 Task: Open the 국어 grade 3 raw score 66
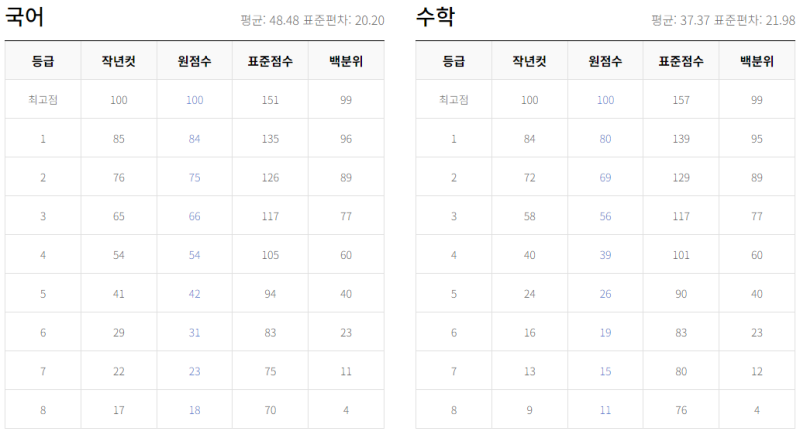[x=194, y=216]
